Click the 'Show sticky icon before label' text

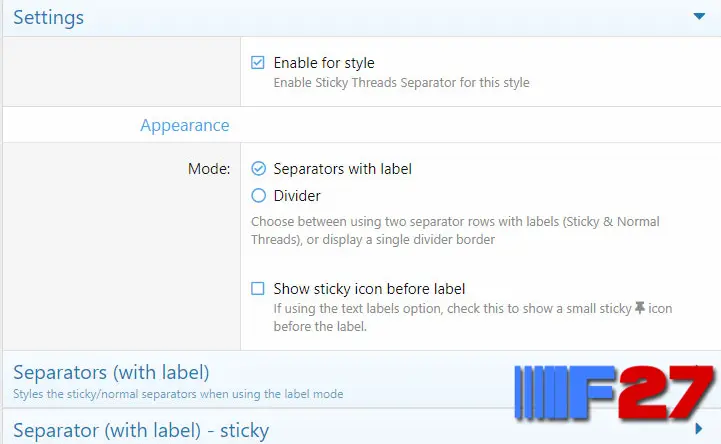point(369,289)
